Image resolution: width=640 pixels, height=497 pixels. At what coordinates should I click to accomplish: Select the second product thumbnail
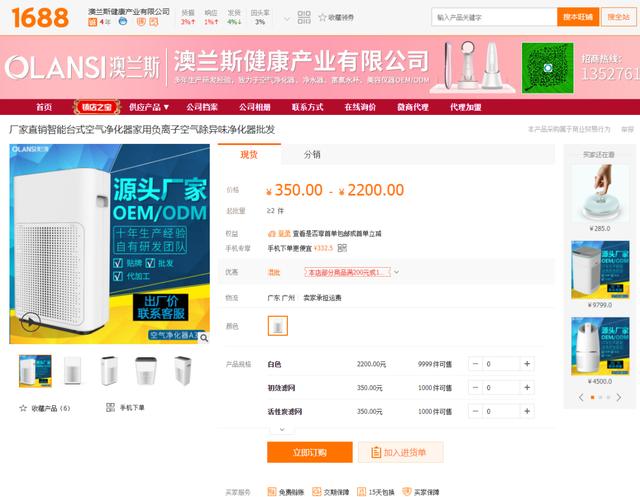click(x=73, y=371)
